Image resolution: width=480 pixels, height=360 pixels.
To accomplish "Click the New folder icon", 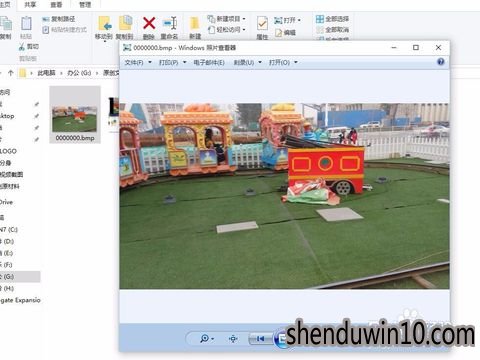I will 194,23.
